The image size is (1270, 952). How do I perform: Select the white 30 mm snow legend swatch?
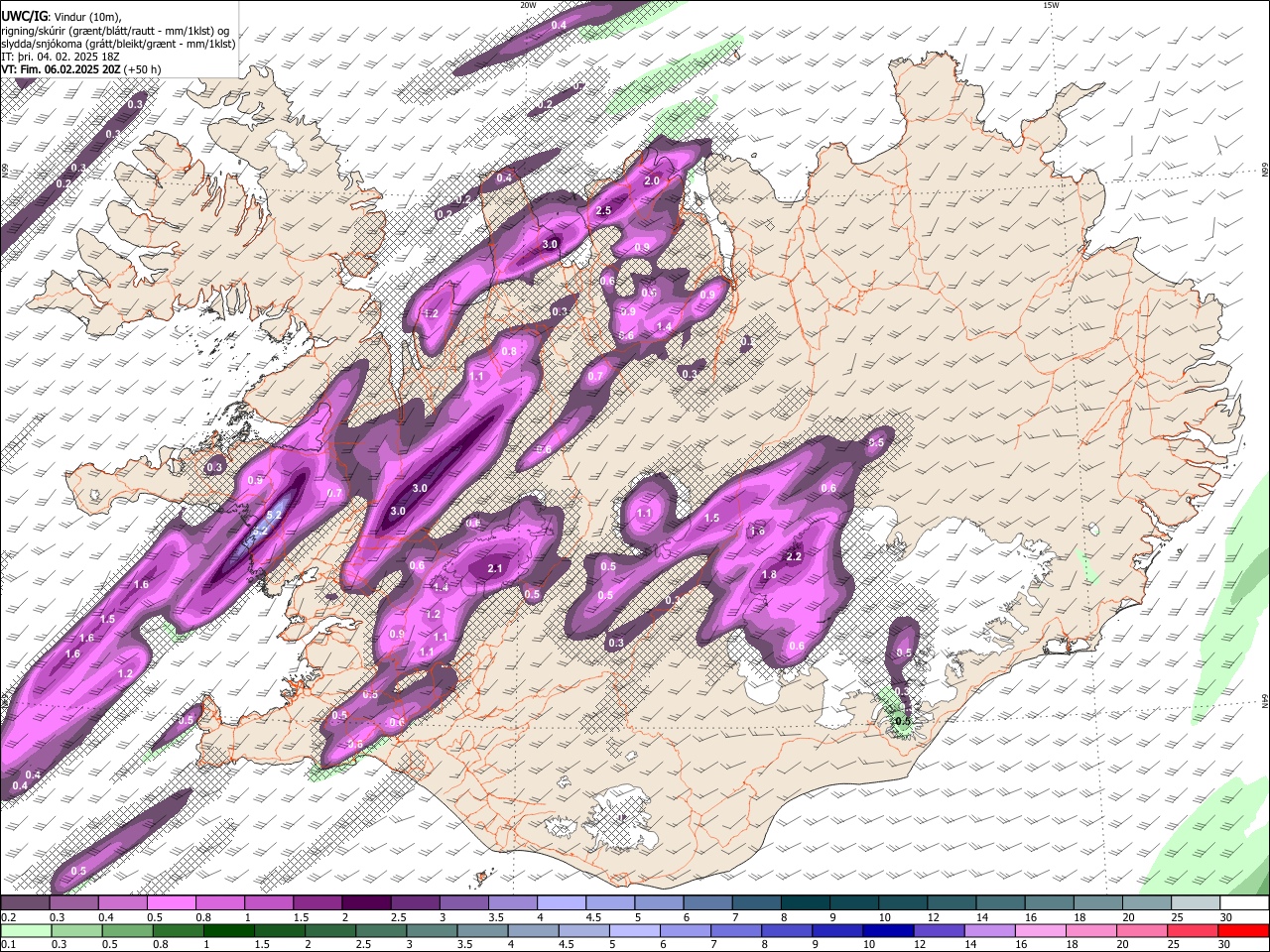click(x=1244, y=903)
